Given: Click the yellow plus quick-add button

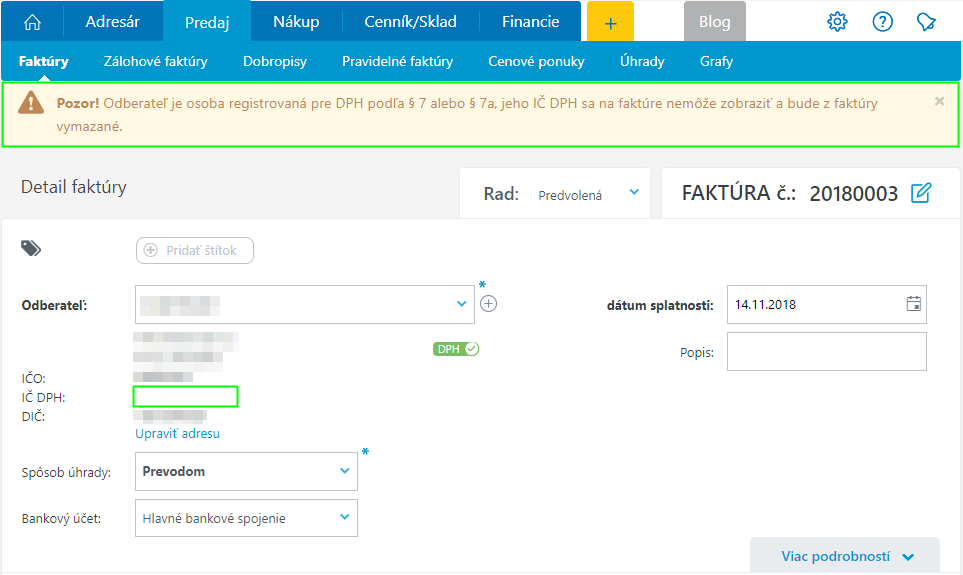Looking at the screenshot, I should tap(610, 22).
